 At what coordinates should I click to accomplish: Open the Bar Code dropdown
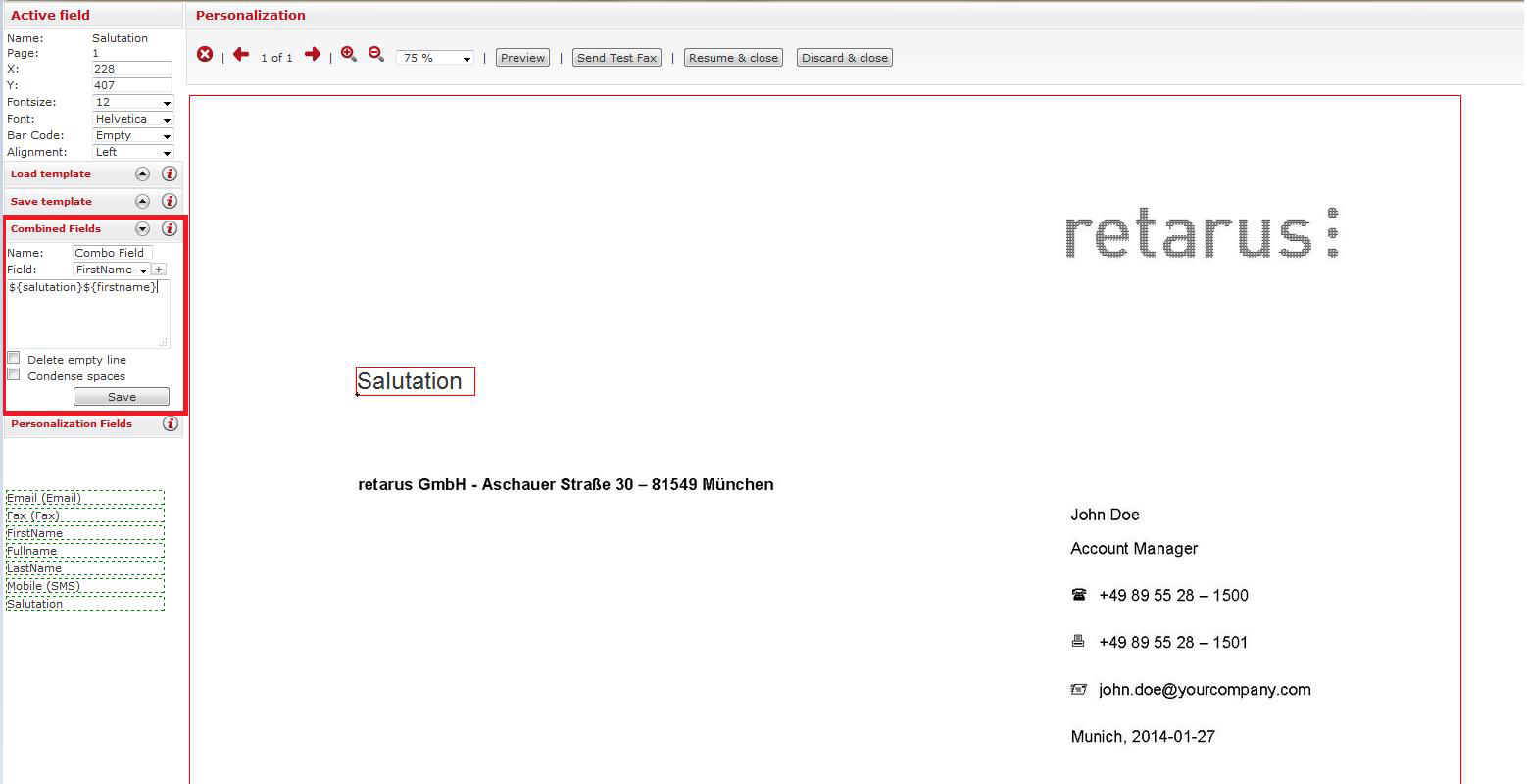pos(132,136)
